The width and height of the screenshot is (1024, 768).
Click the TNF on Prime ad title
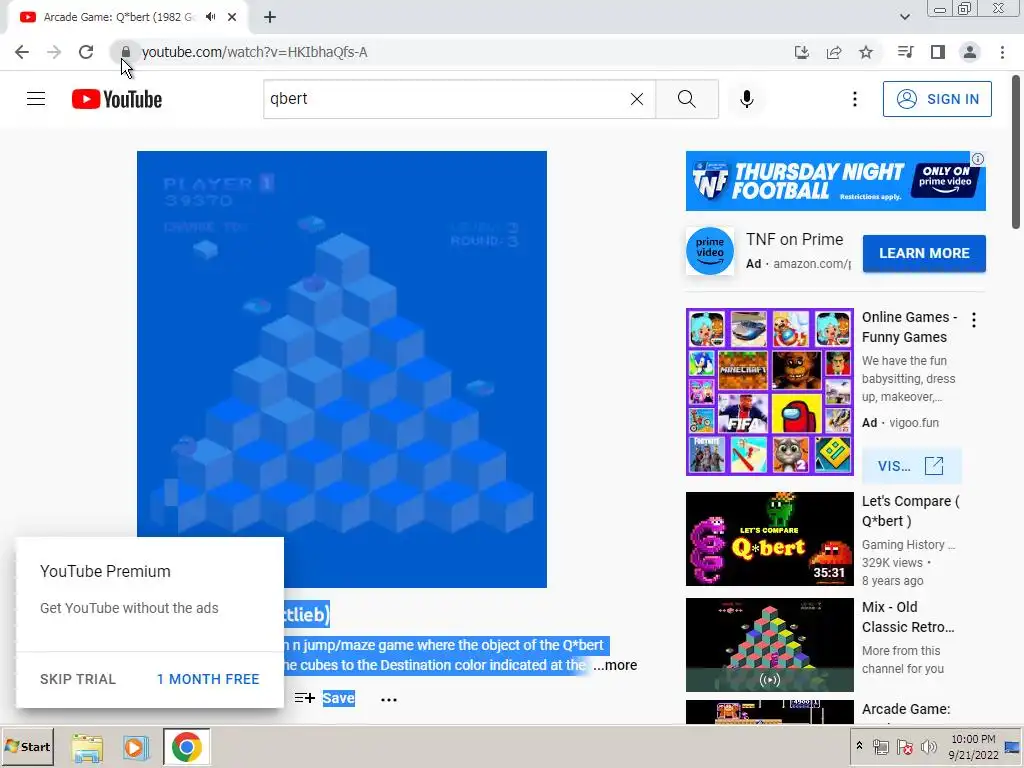[x=794, y=240]
